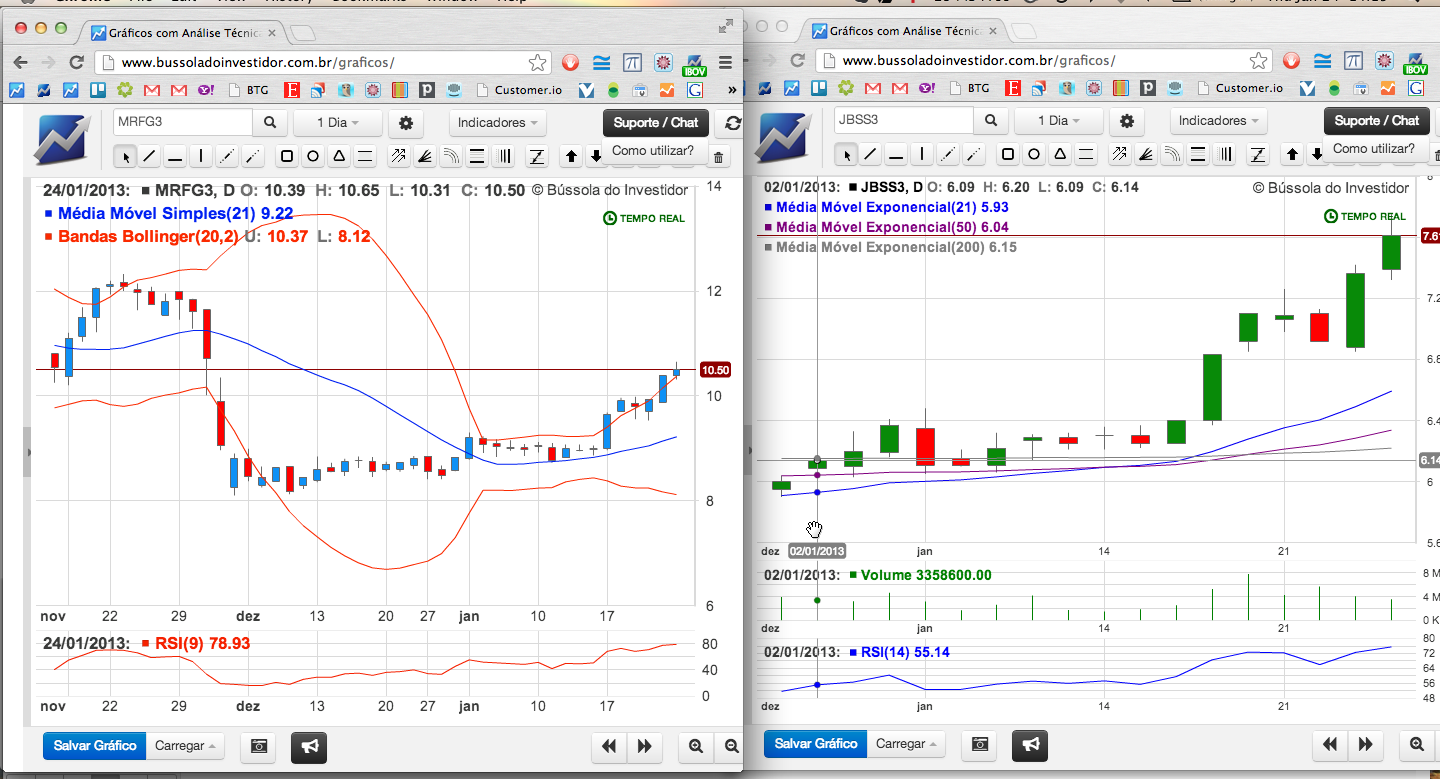Click the up arrow marker tool in JBSS3 window
The width and height of the screenshot is (1440, 779).
click(x=1293, y=155)
